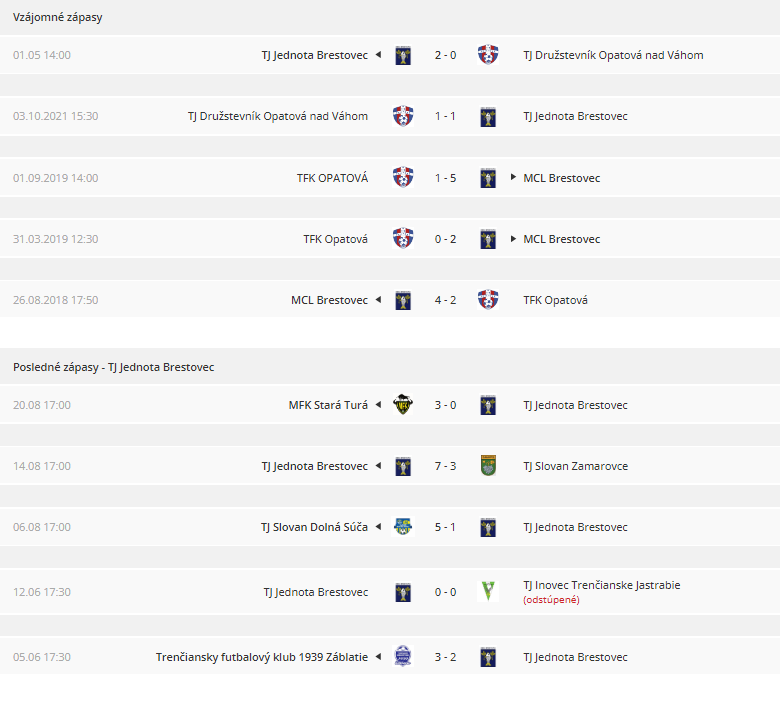Click TJ Slovan Dolná Súča crest
The height and width of the screenshot is (703, 781).
pyautogui.click(x=403, y=527)
